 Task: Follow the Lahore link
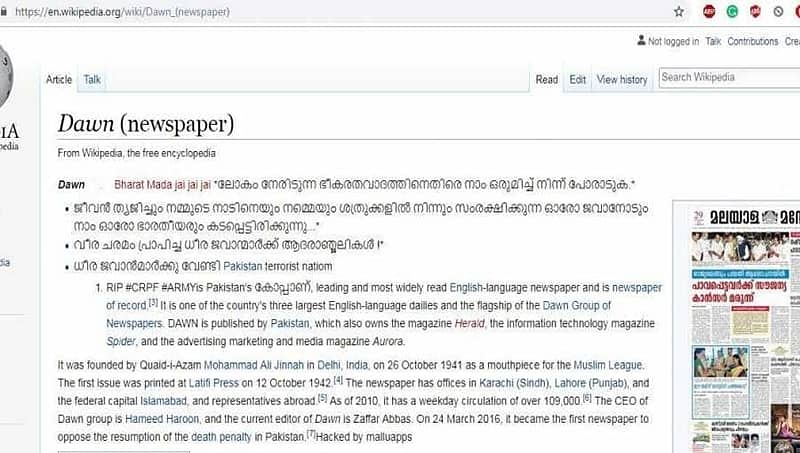570,383
